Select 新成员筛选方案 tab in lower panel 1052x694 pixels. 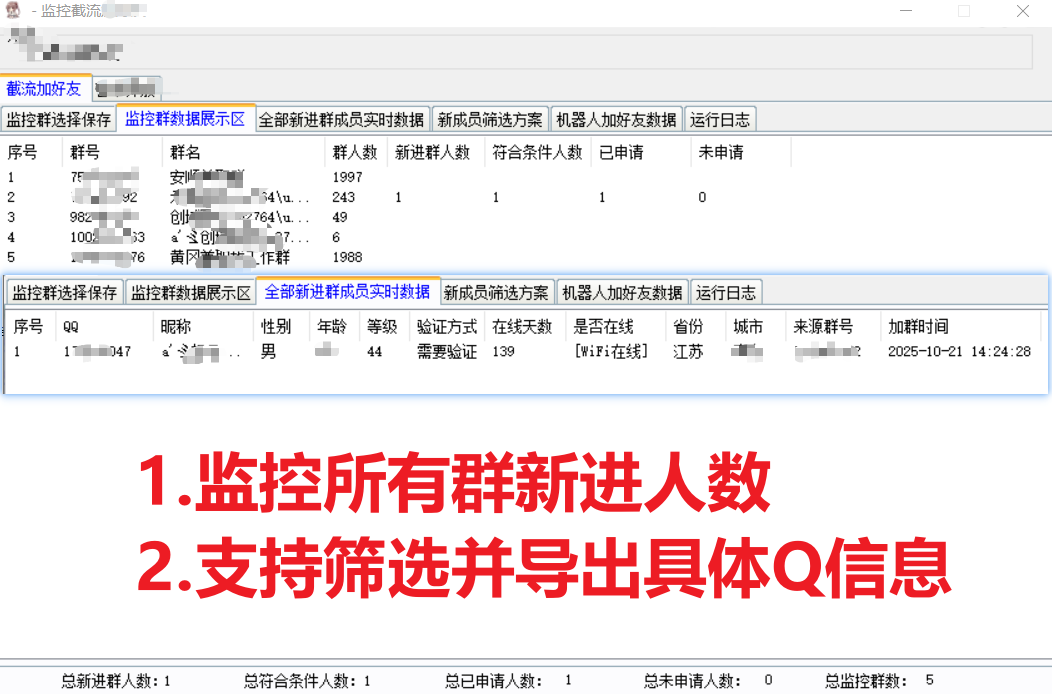point(496,293)
